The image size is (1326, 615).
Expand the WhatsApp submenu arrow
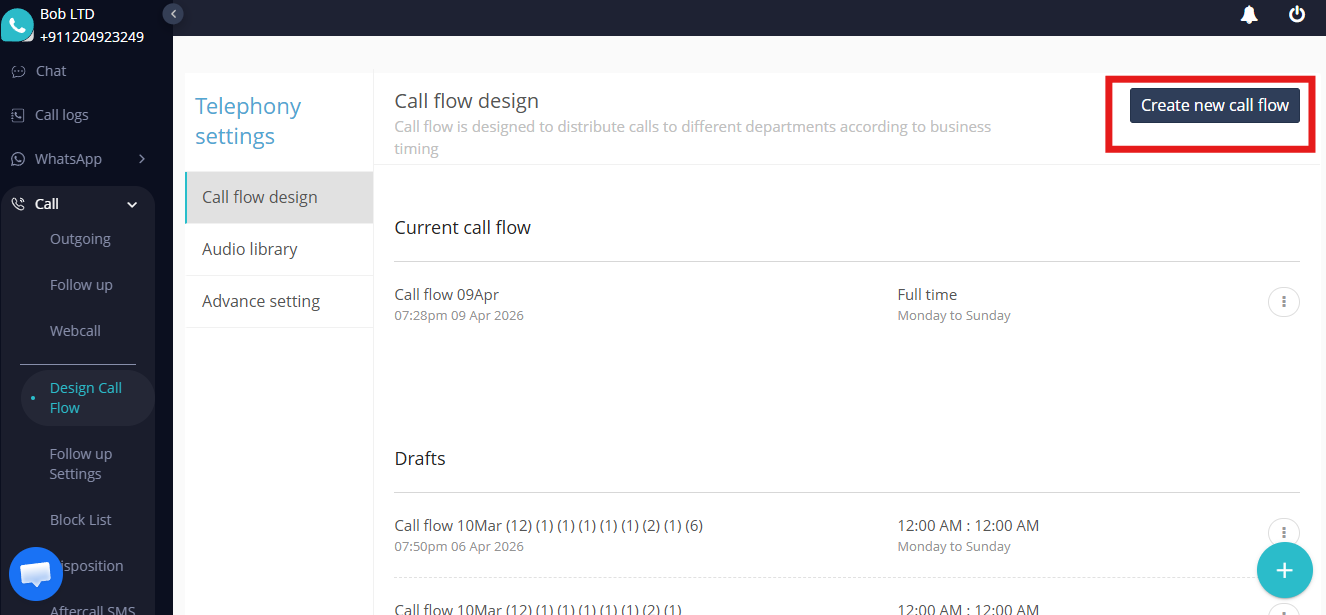point(142,159)
